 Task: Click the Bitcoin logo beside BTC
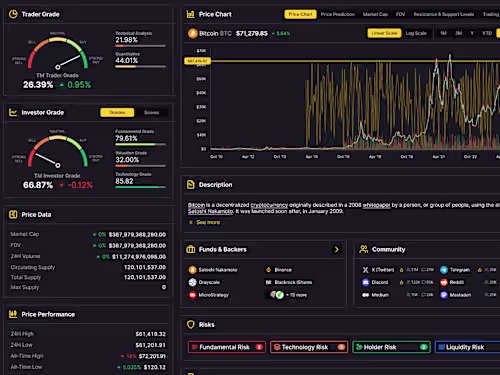[x=192, y=33]
